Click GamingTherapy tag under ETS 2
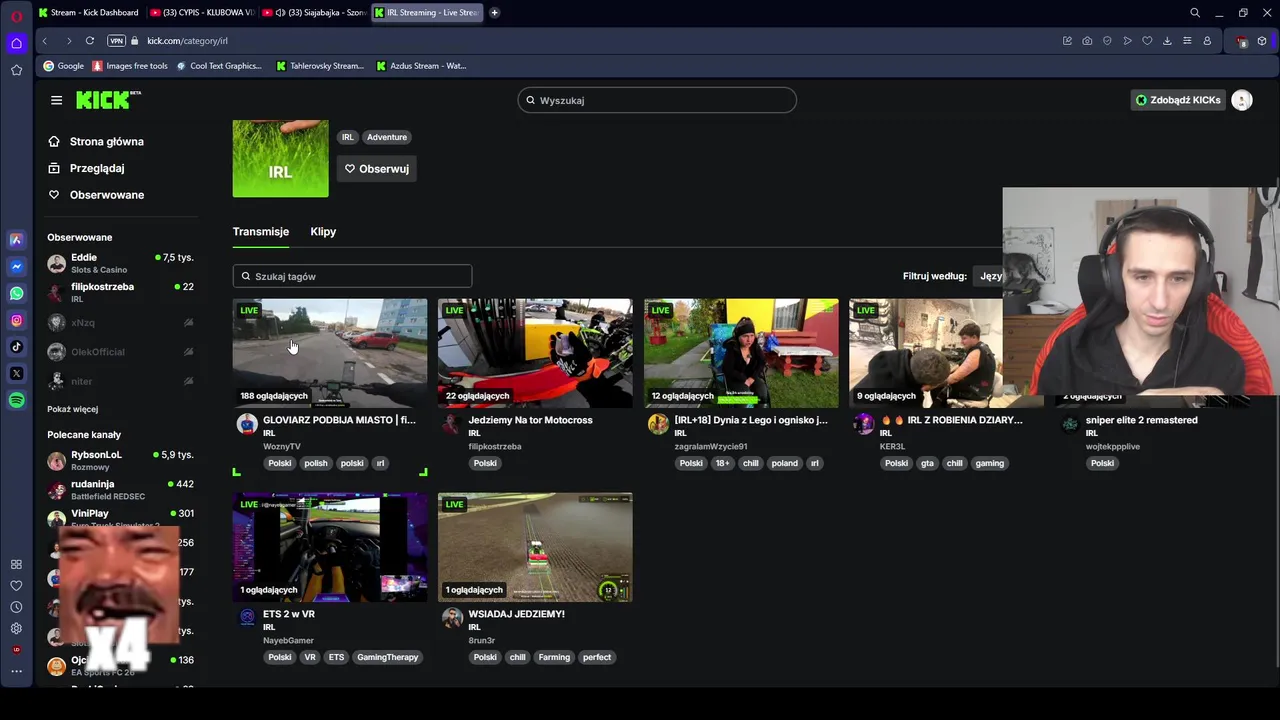1280x720 pixels. 387,657
